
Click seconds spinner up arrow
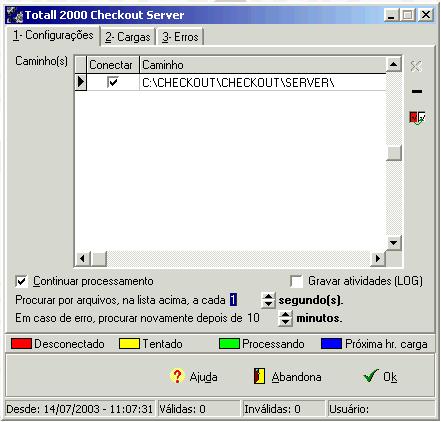click(268, 296)
